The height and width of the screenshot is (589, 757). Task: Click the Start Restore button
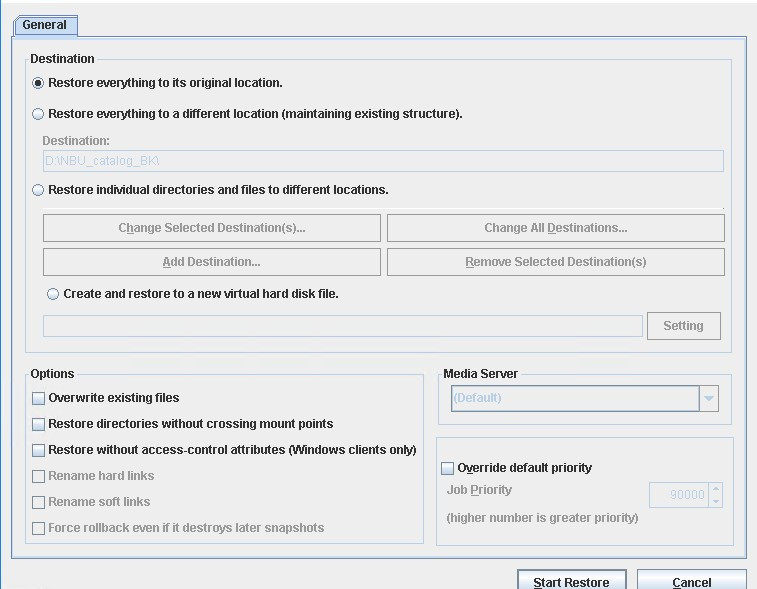pyautogui.click(x=572, y=580)
